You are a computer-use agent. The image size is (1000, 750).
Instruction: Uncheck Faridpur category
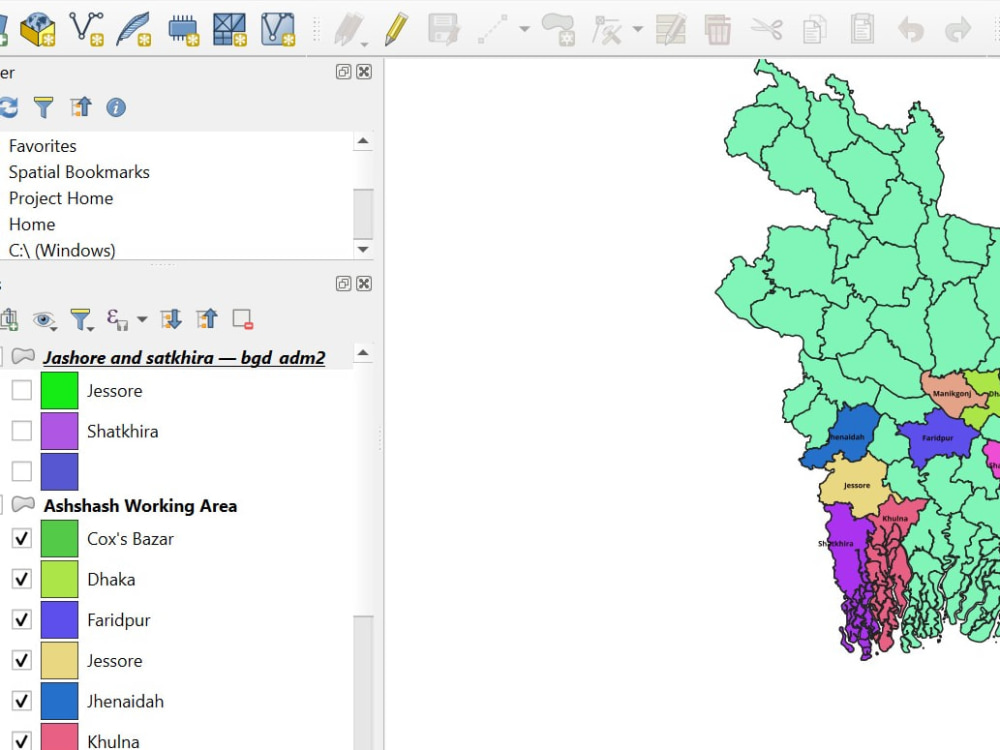pos(22,619)
